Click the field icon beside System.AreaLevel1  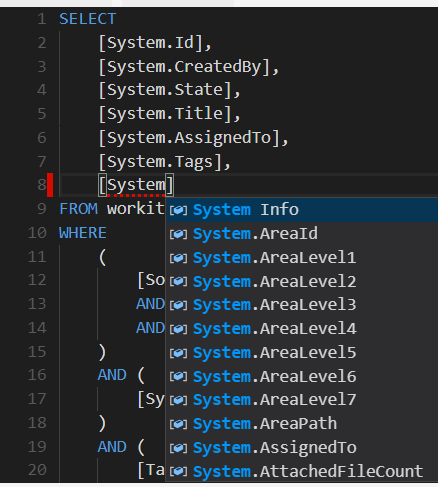[x=178, y=258]
